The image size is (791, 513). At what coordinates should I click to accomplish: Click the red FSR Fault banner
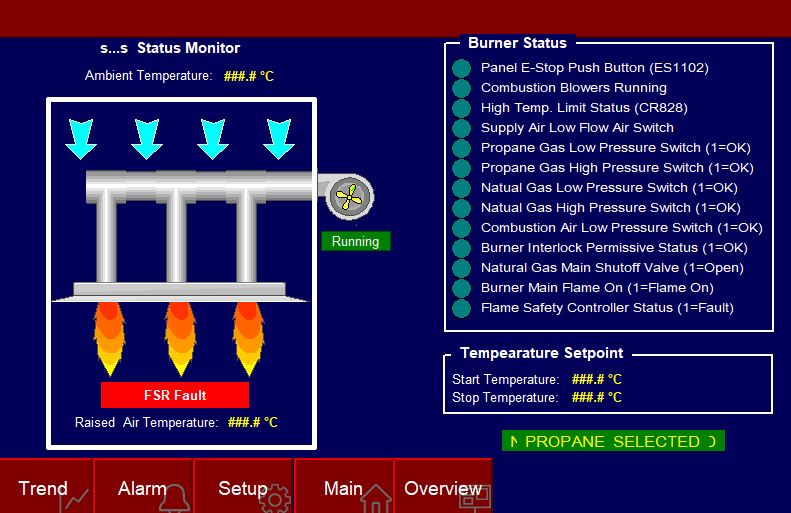tap(175, 395)
